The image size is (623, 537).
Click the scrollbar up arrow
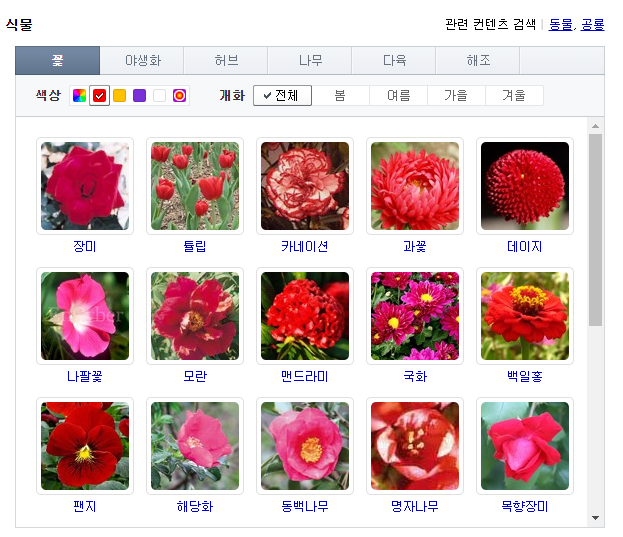point(595,126)
